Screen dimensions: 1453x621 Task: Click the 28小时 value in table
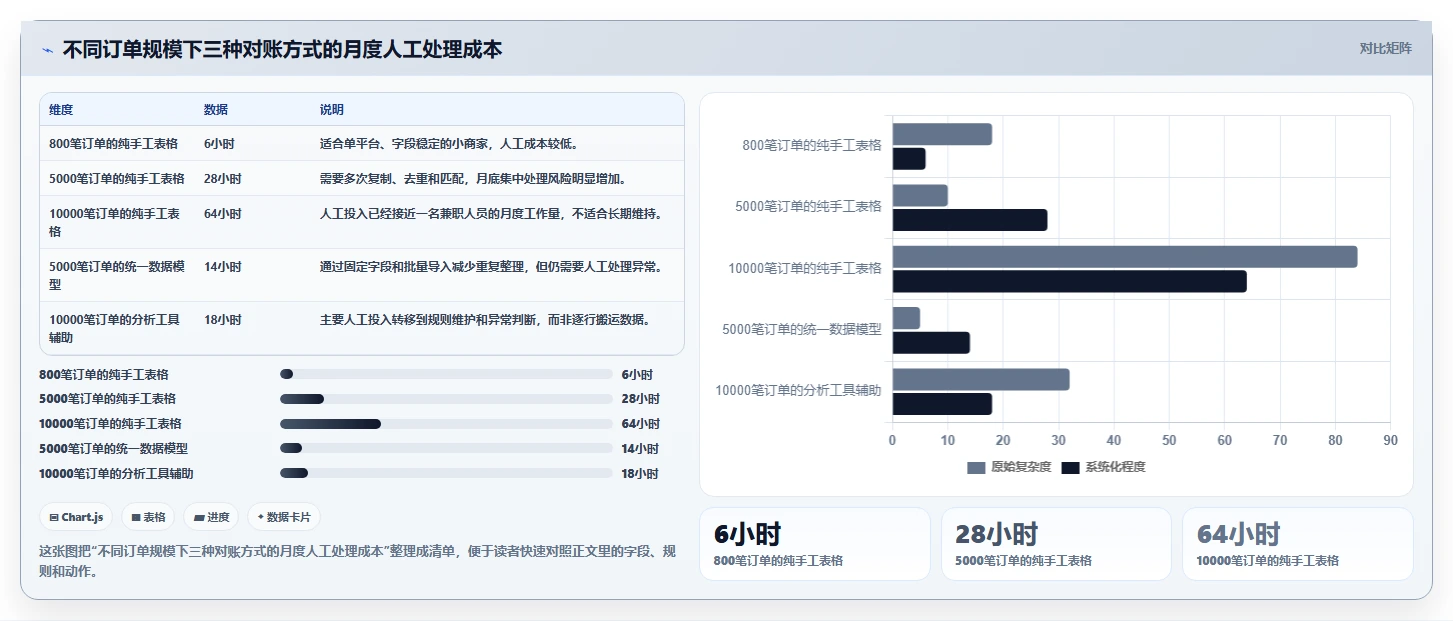coord(222,179)
